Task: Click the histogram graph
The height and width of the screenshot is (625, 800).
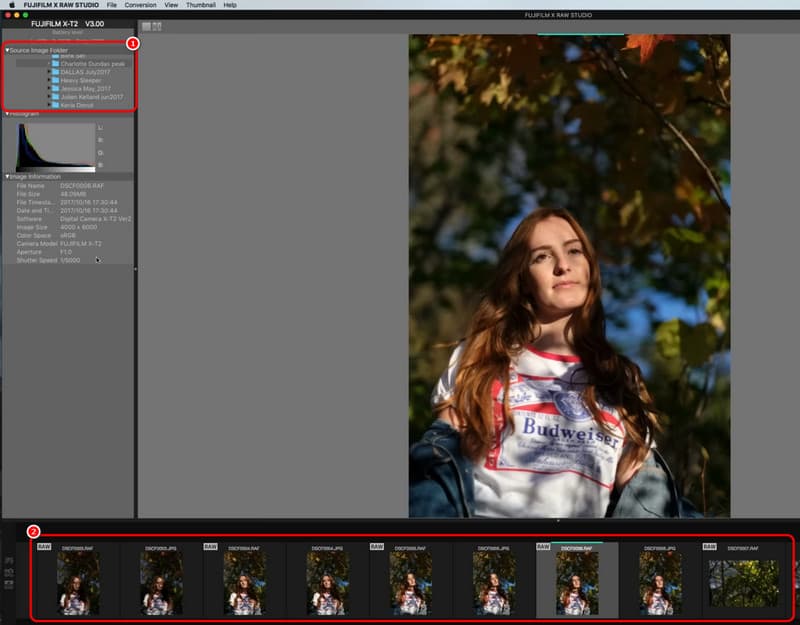Action: [56, 147]
